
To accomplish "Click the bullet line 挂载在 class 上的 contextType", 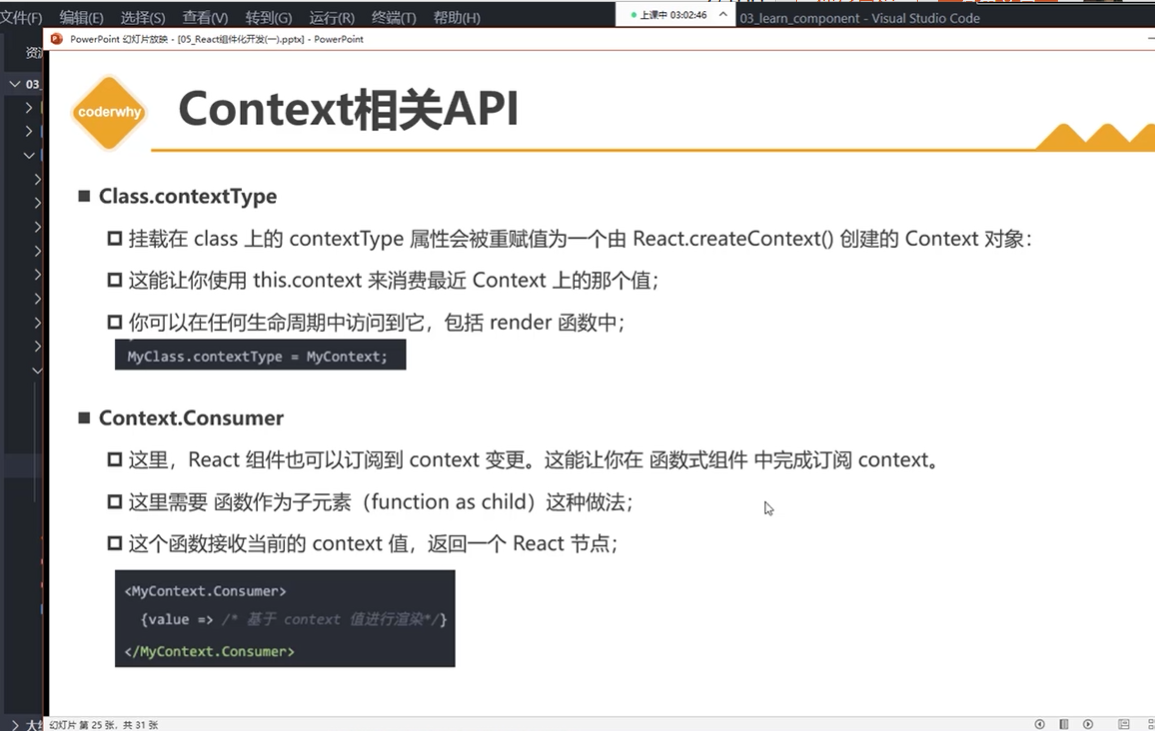I will (x=580, y=239).
